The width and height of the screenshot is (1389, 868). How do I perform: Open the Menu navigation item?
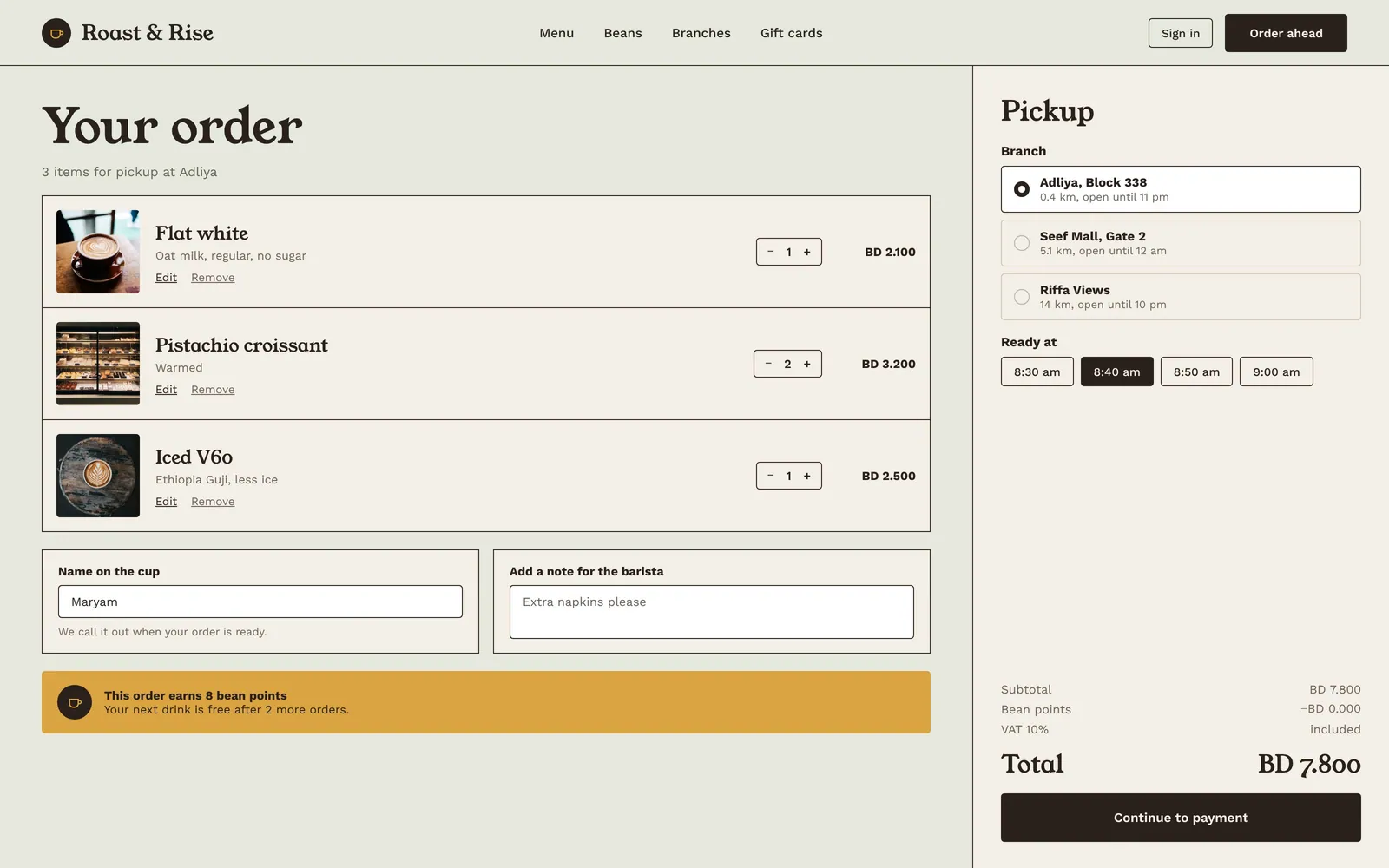(x=556, y=33)
